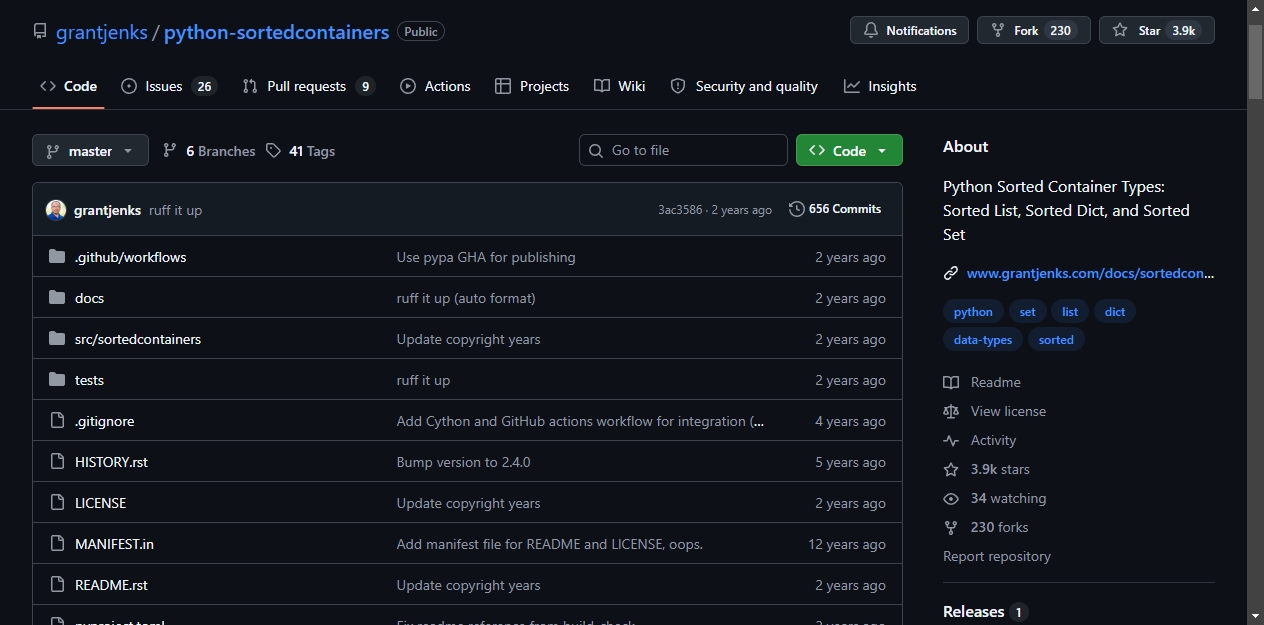Click the file icon beside MANIFEST.in
This screenshot has height=625, width=1264.
pyautogui.click(x=57, y=544)
